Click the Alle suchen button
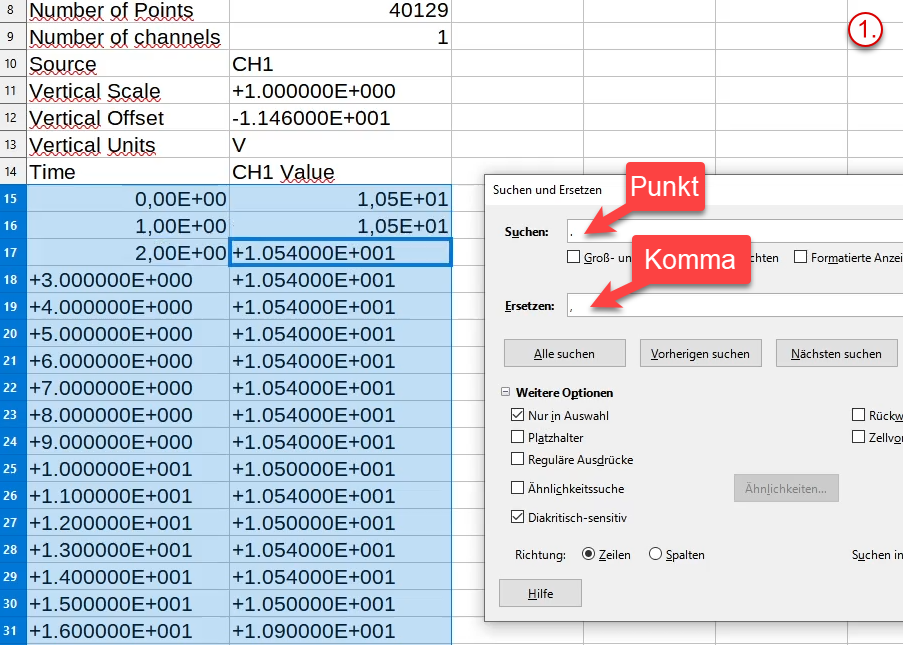 click(564, 353)
